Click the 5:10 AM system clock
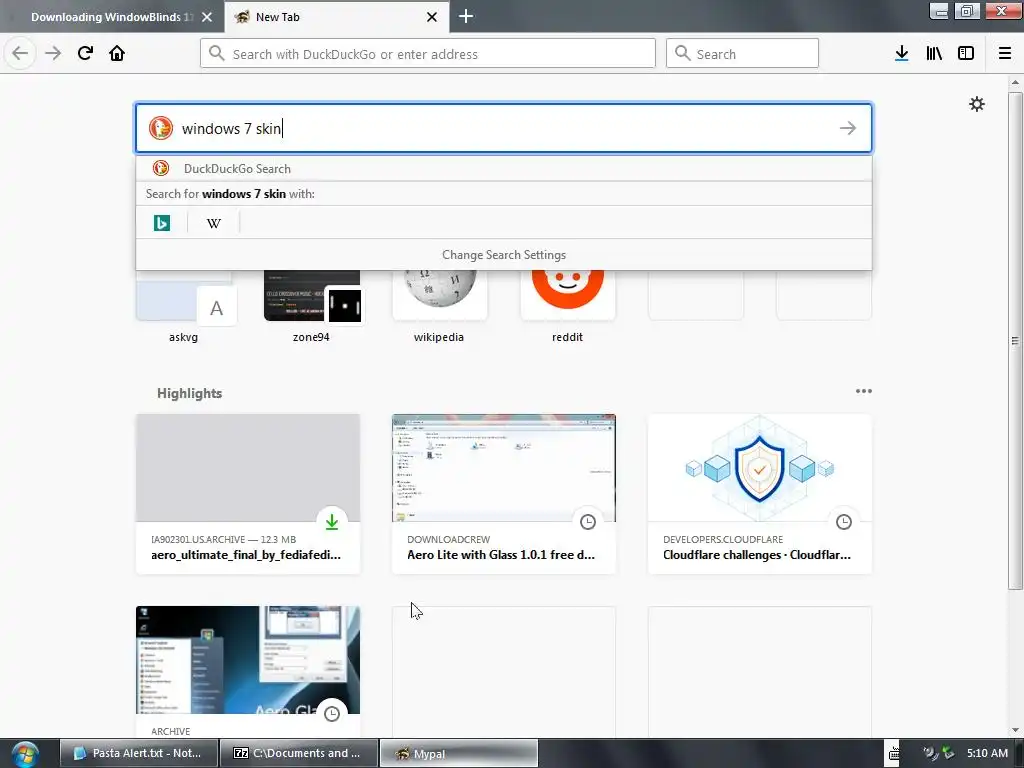This screenshot has width=1024, height=768. (987, 753)
